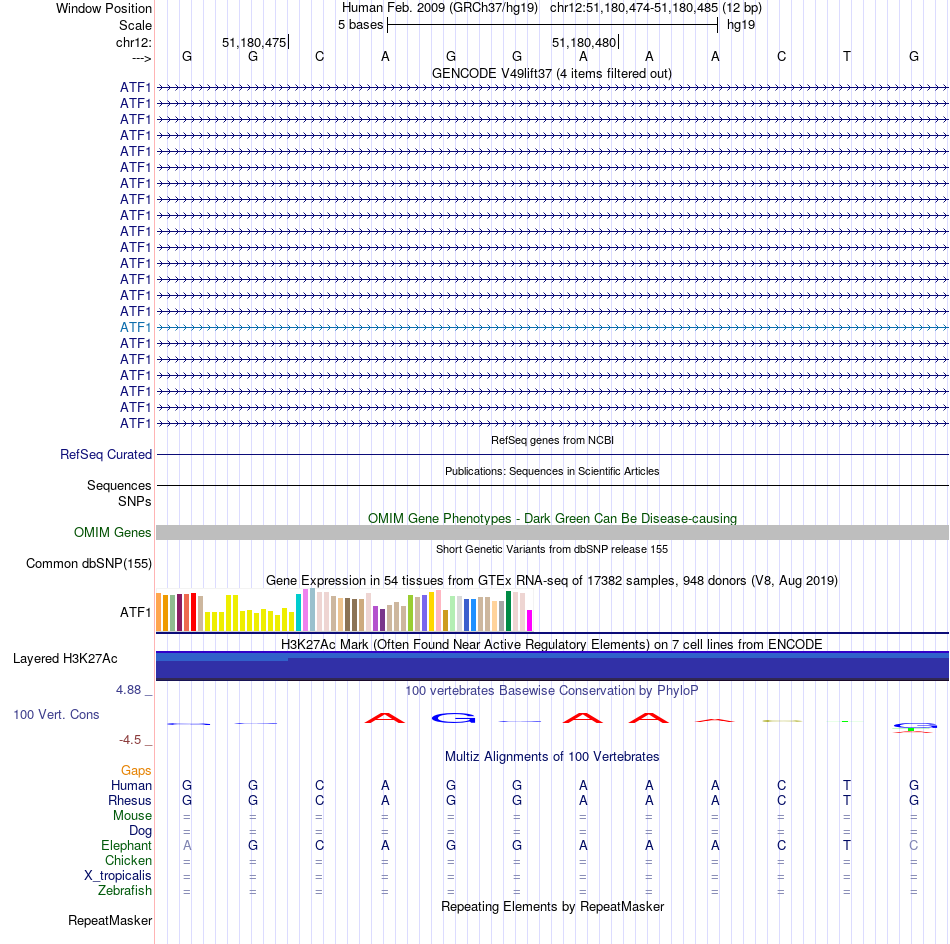Image resolution: width=950 pixels, height=944 pixels.
Task: Click the dark green bar in the GTEx chart
Action: click(x=508, y=611)
